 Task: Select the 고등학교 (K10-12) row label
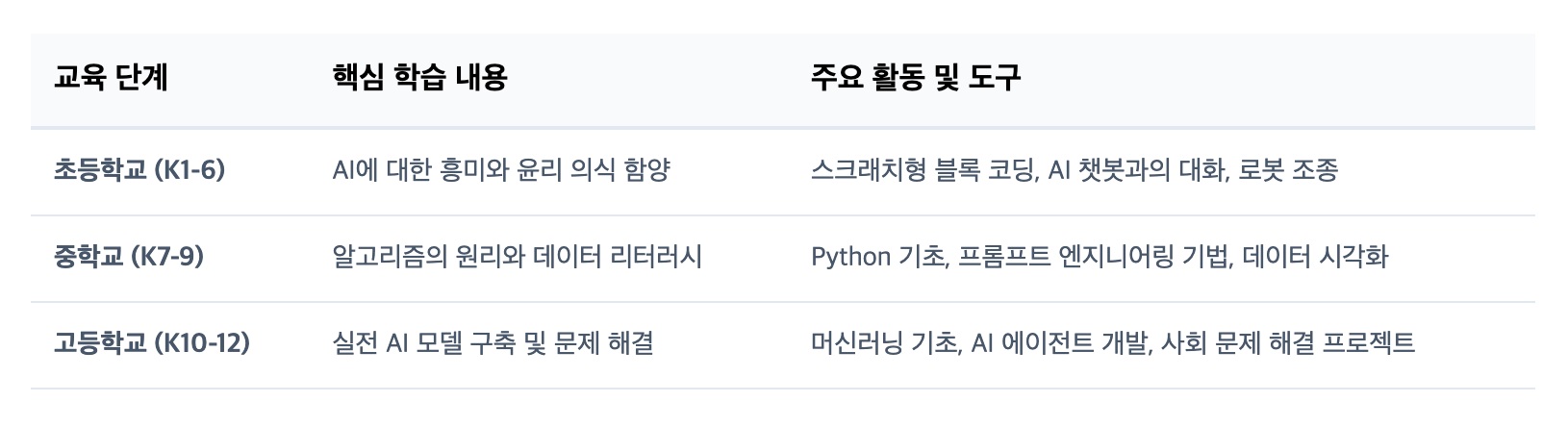click(151, 343)
